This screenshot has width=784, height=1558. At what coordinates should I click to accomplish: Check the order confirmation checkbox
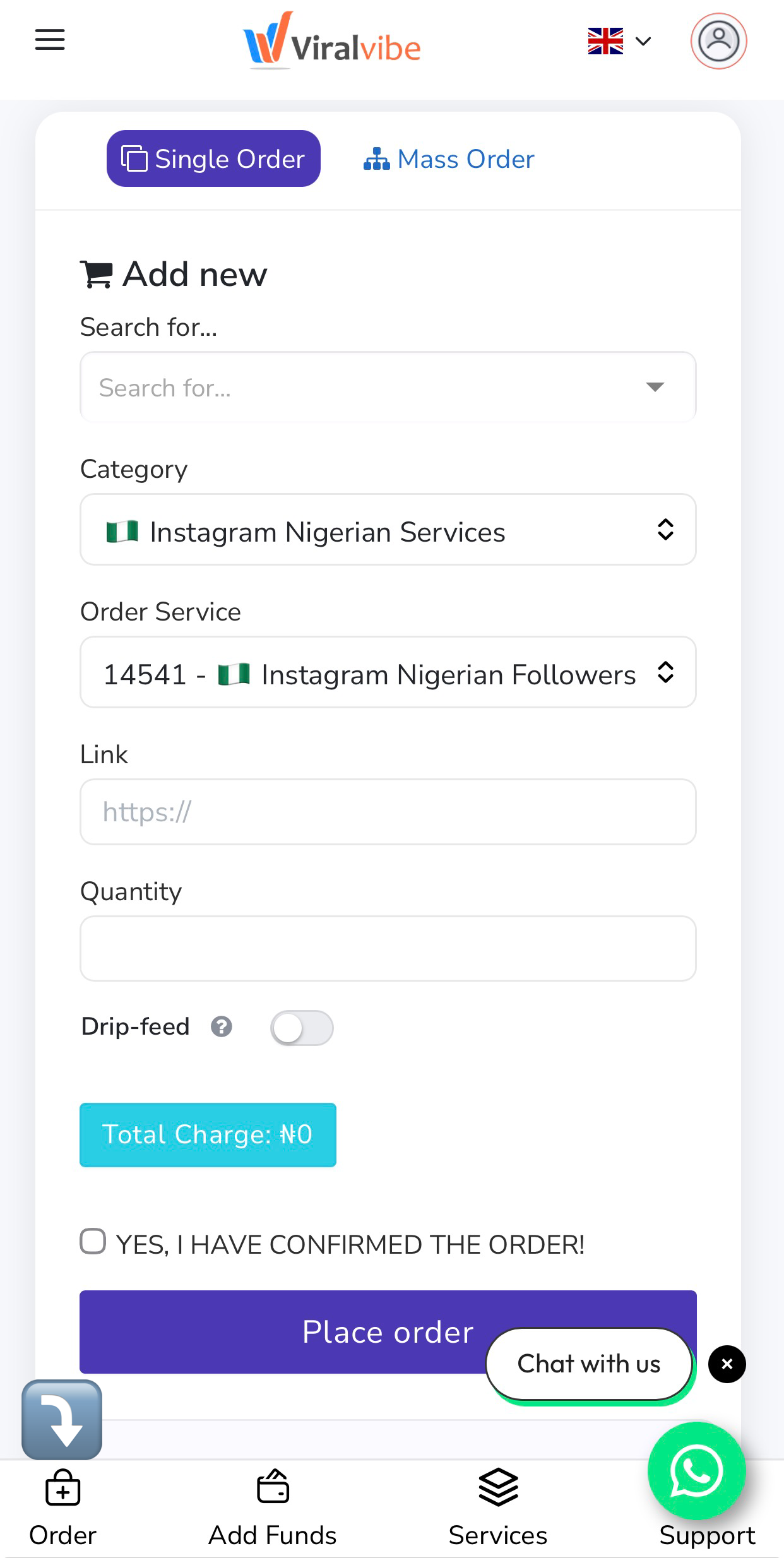93,1241
